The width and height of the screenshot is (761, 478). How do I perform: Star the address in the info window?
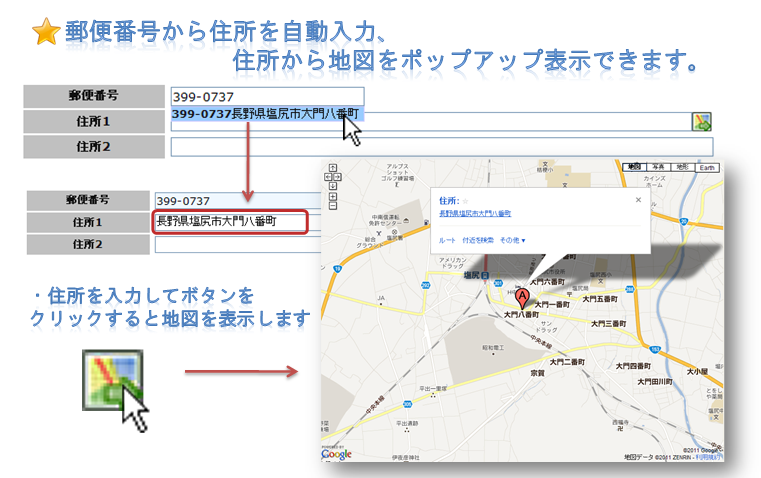click(x=465, y=201)
